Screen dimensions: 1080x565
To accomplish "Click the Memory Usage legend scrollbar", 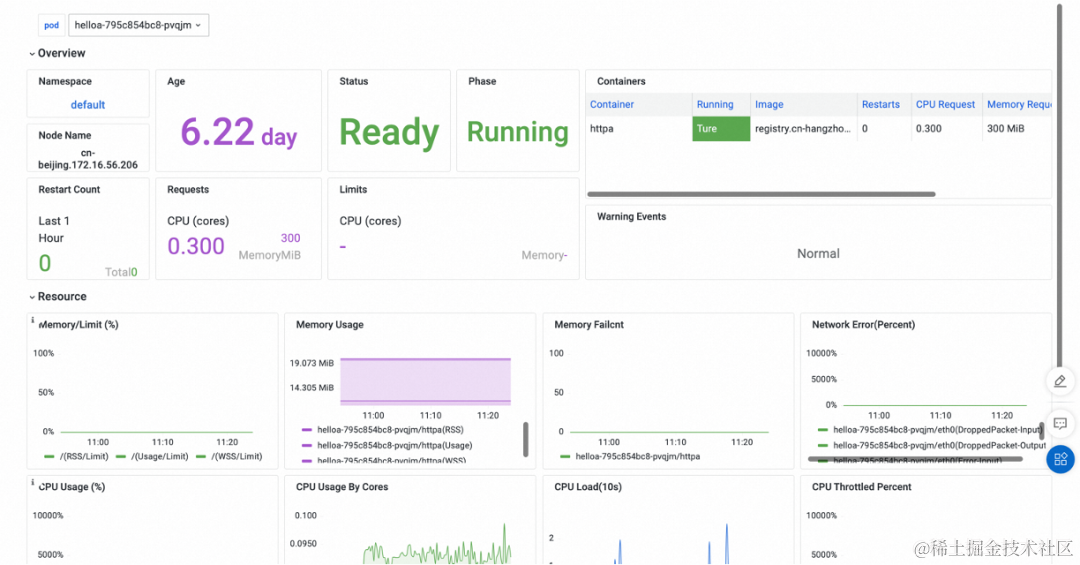I will pyautogui.click(x=526, y=440).
